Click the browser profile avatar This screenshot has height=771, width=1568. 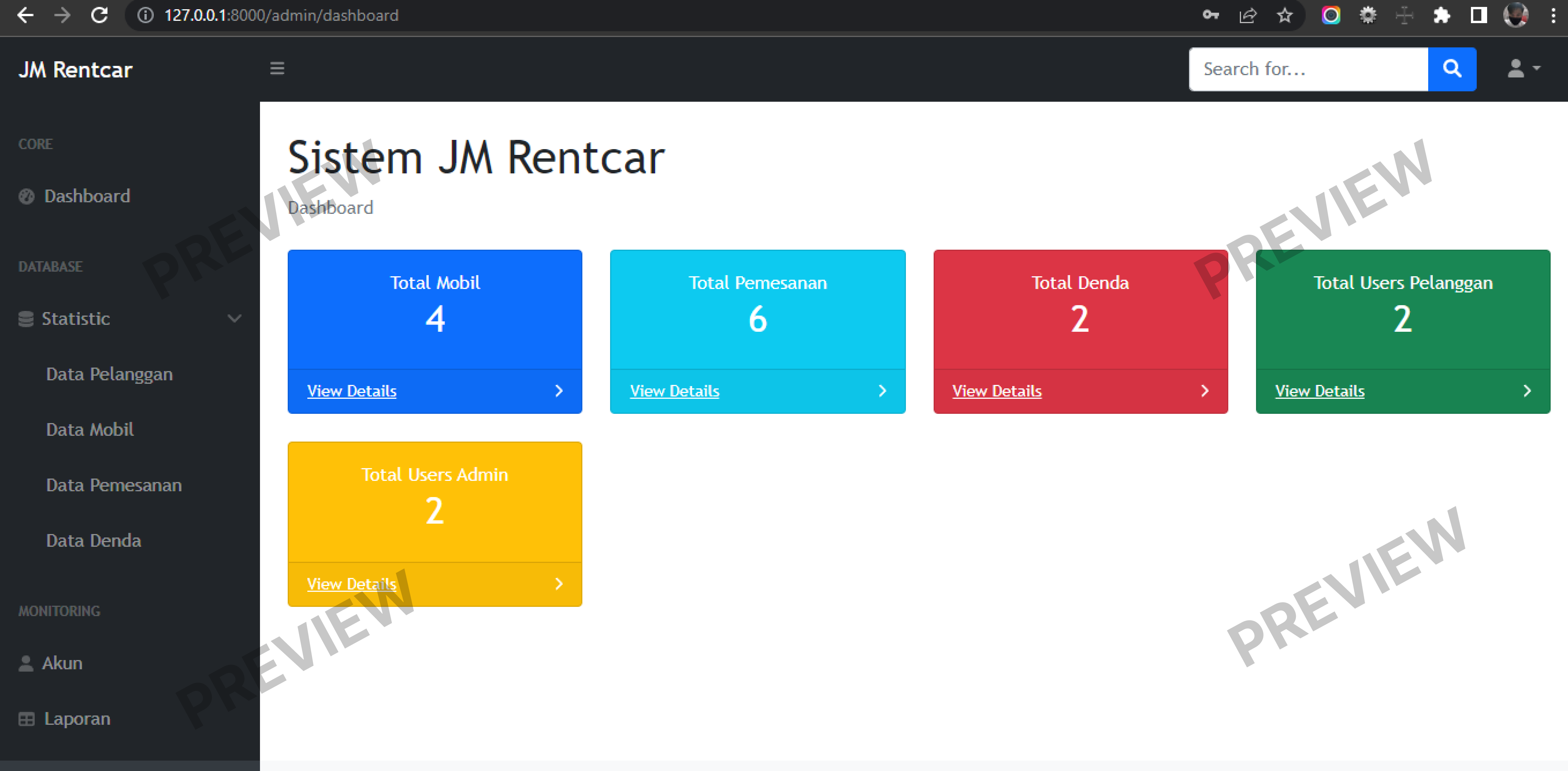1516,15
